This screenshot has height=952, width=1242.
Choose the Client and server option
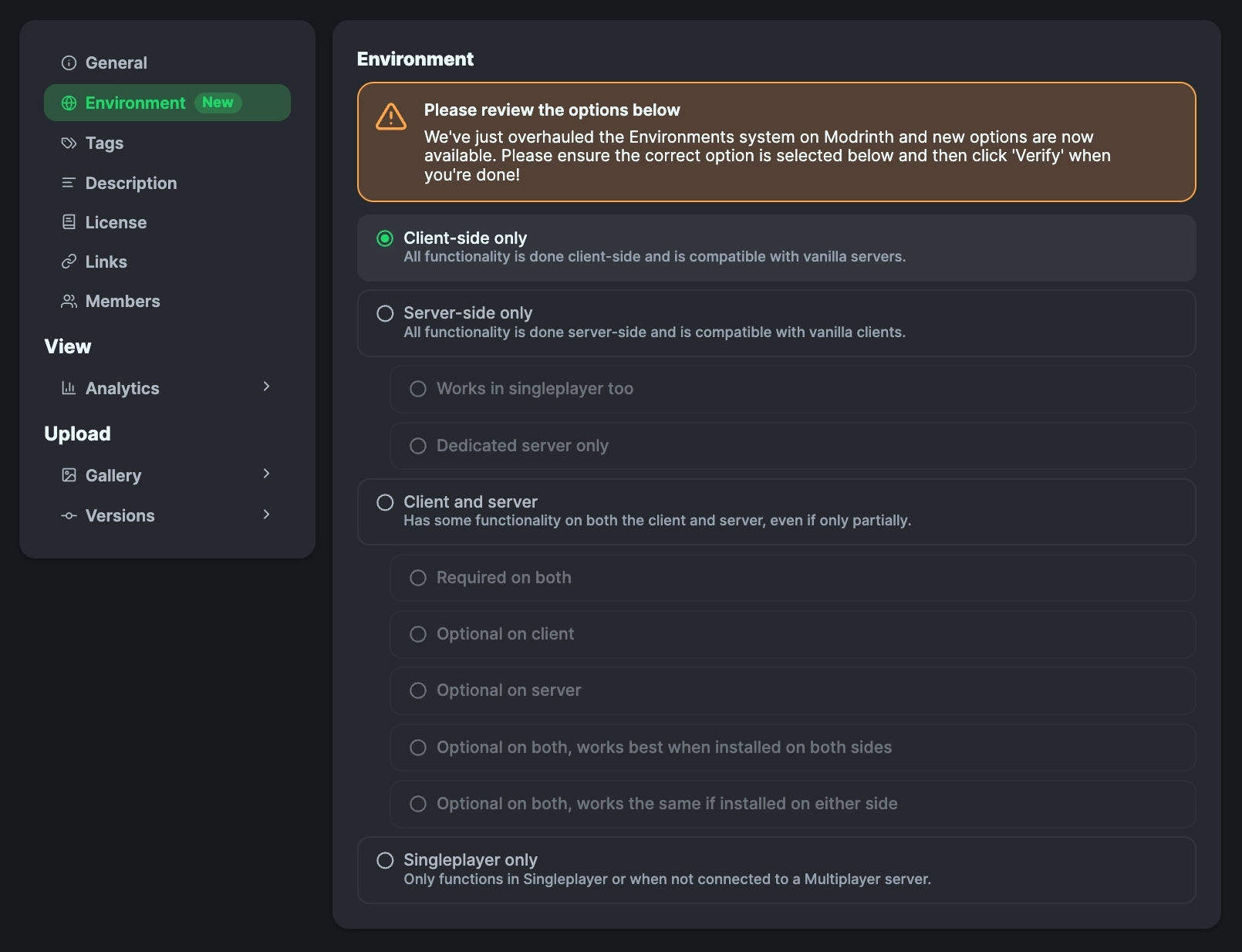[x=386, y=502]
